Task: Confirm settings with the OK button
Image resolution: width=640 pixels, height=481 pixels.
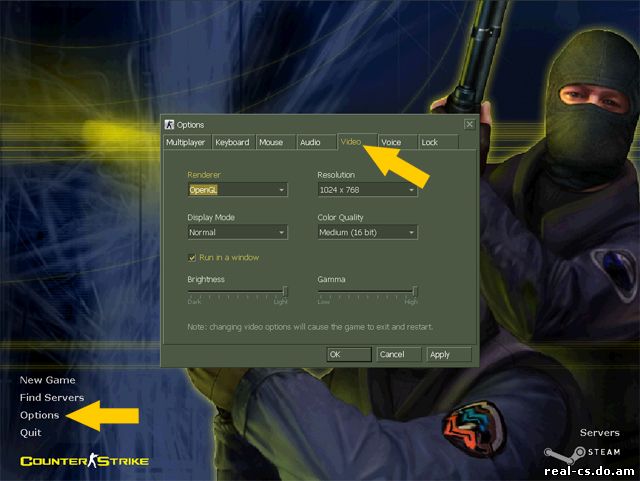Action: pos(349,354)
